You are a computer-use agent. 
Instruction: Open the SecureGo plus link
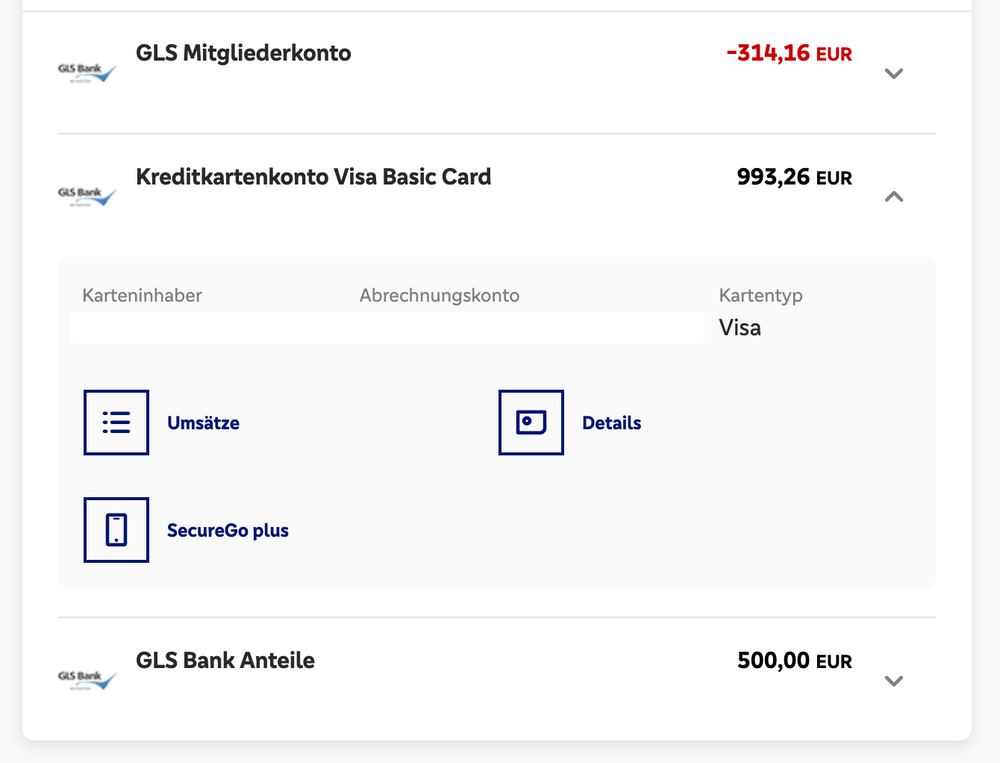coord(227,530)
